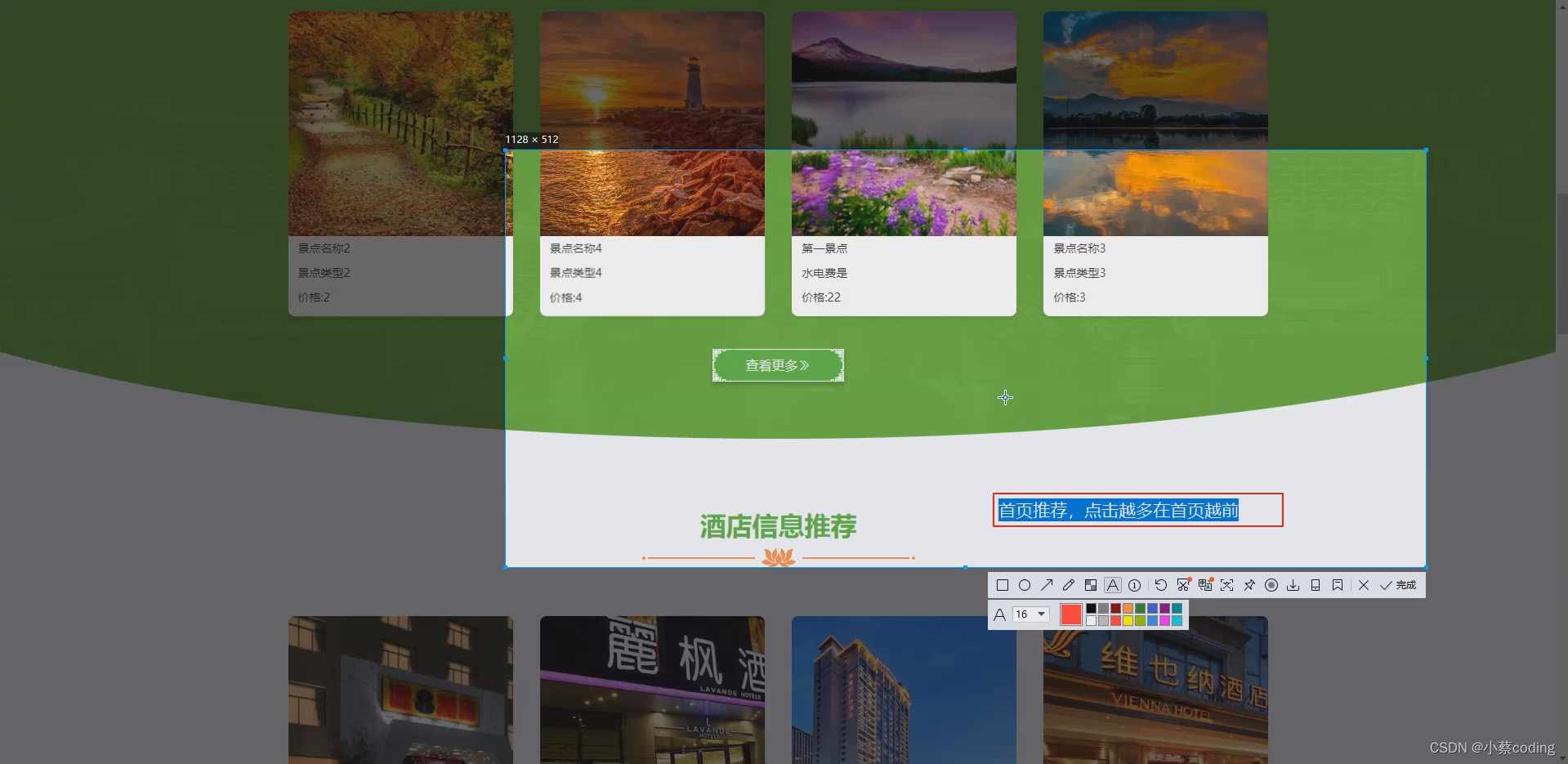The height and width of the screenshot is (764, 1568).
Task: Select the ellipse drawing tool
Action: tap(1025, 585)
